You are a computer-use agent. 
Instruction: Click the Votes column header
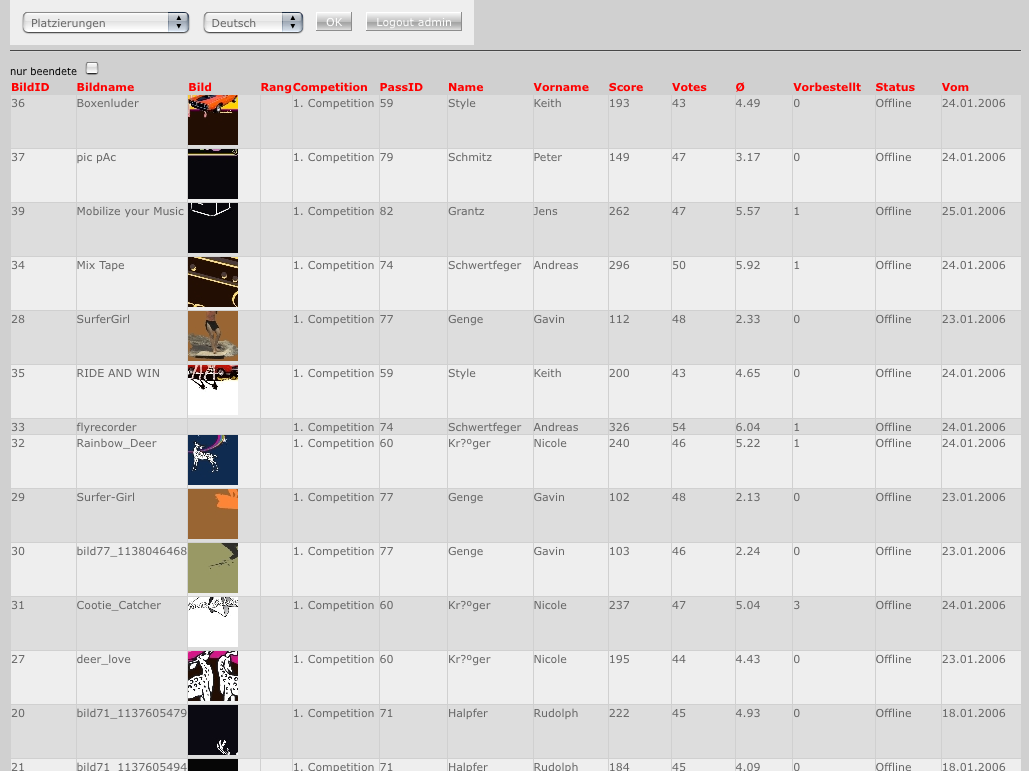pos(688,87)
